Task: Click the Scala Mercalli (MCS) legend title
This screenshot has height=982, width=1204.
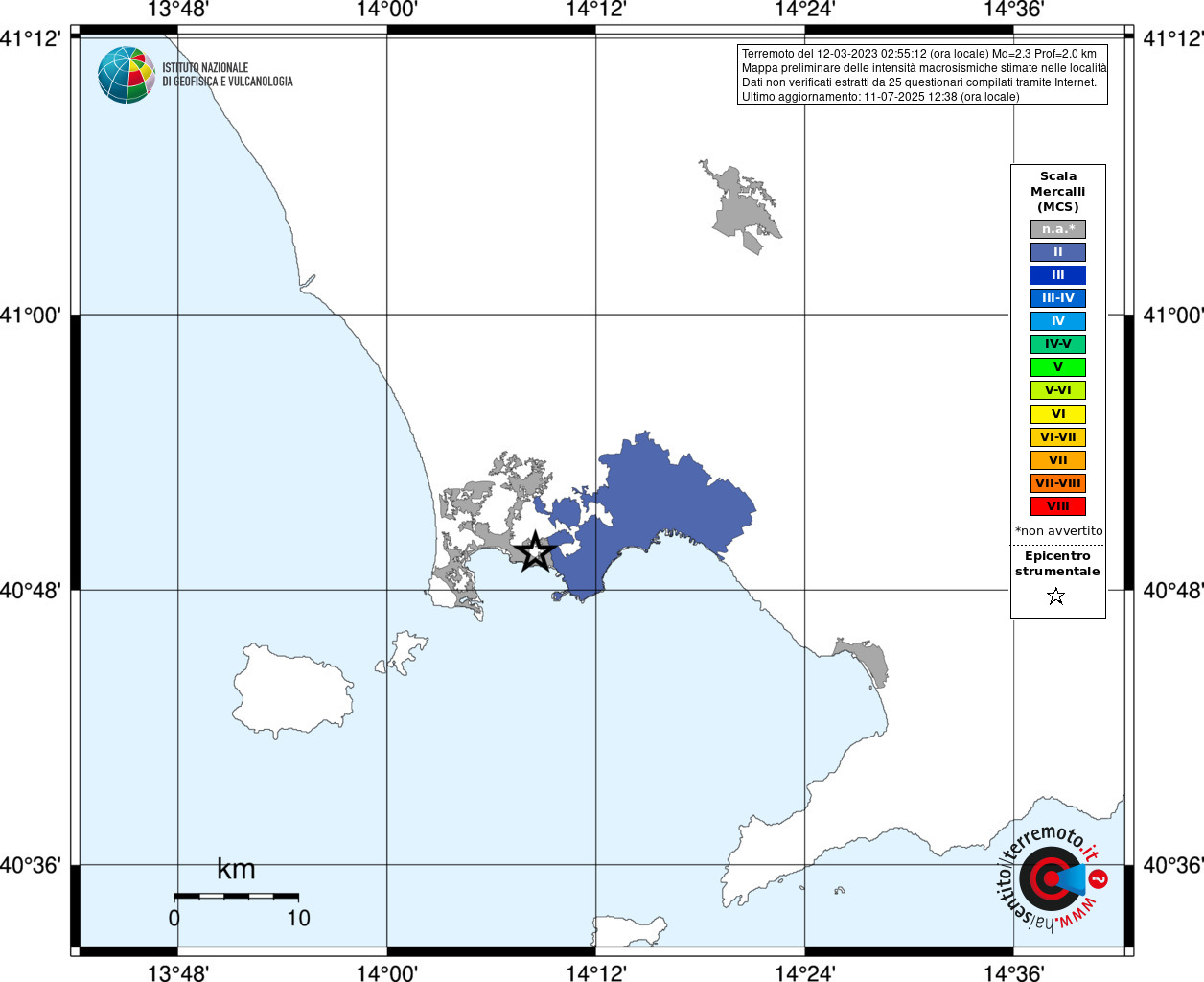Action: [x=1058, y=192]
